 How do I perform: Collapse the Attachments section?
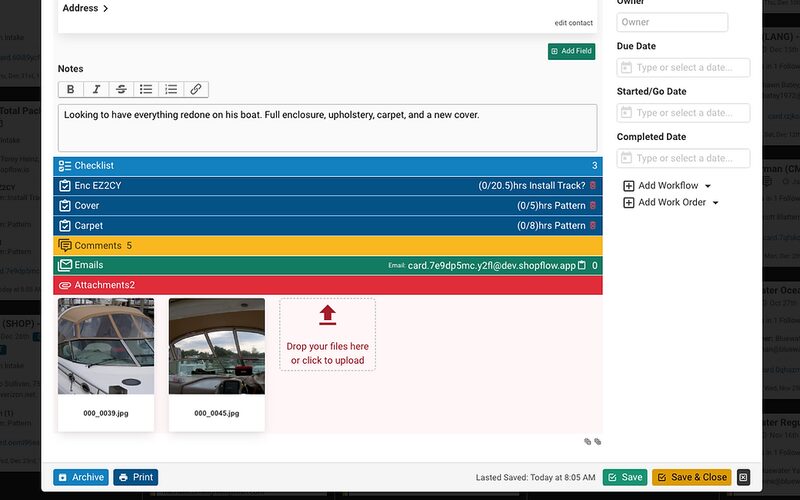pos(328,285)
